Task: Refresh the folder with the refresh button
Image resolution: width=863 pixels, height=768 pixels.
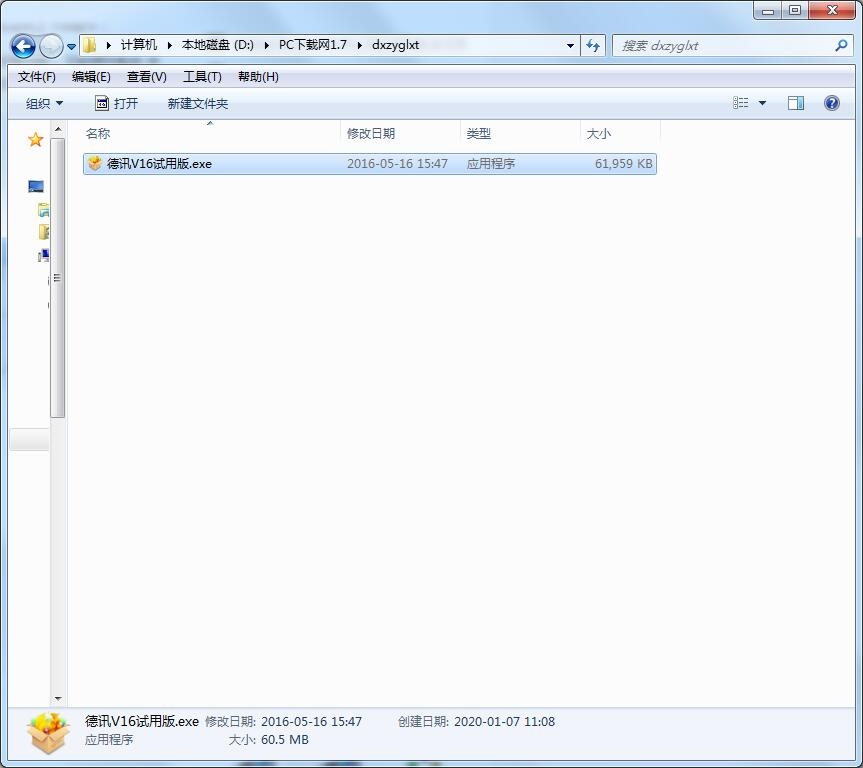Action: pos(593,46)
